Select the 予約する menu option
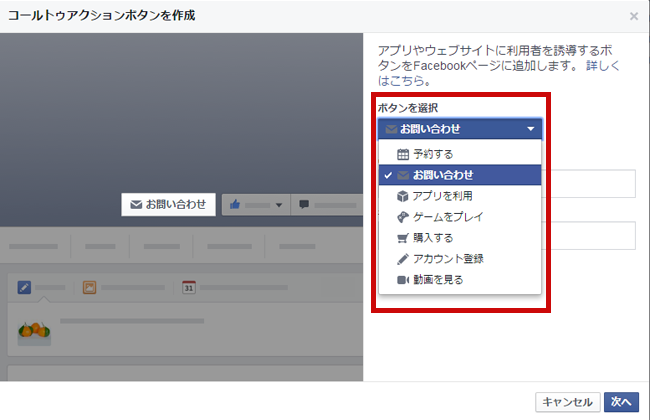Image resolution: width=650 pixels, height=420 pixels. click(x=460, y=154)
